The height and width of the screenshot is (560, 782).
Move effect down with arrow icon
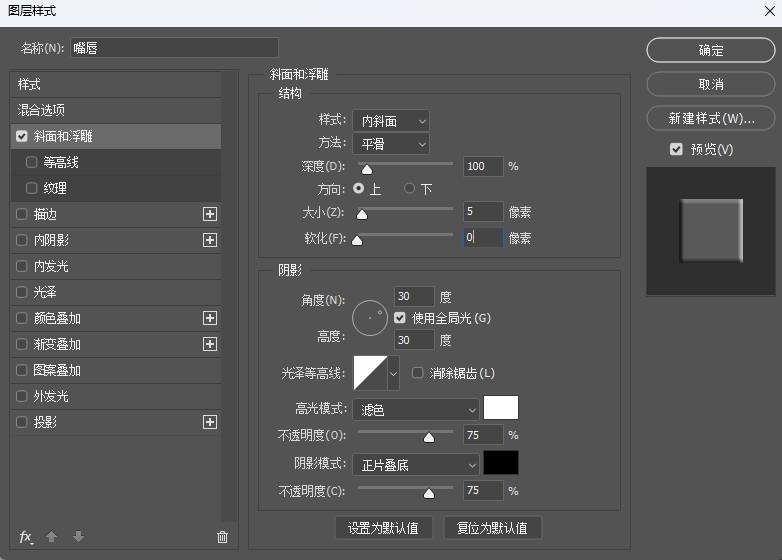pyautogui.click(x=78, y=537)
